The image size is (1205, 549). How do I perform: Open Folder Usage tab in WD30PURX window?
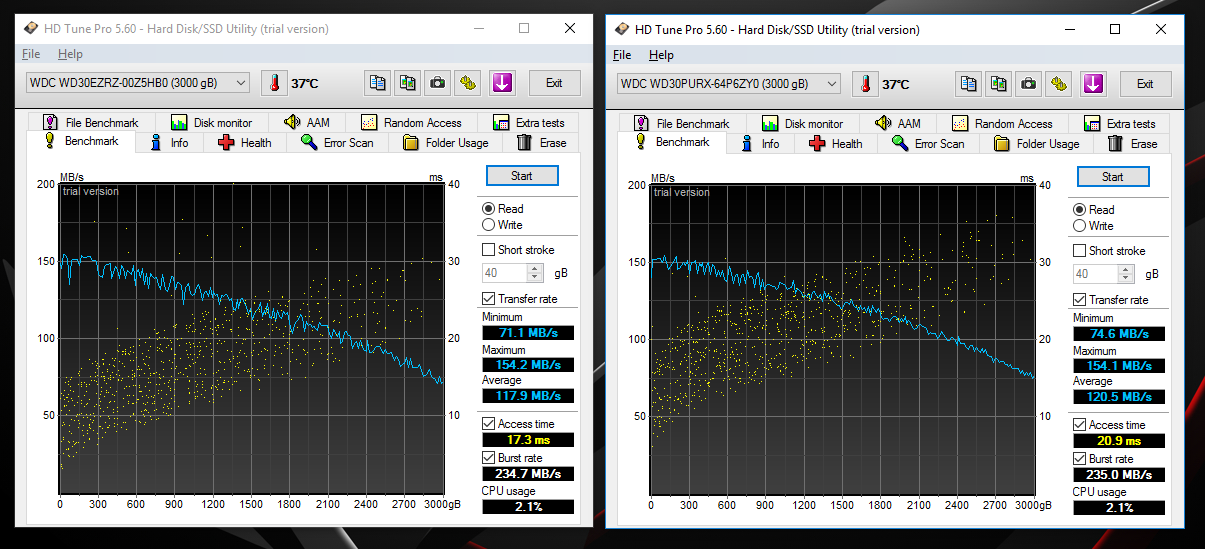click(1037, 144)
